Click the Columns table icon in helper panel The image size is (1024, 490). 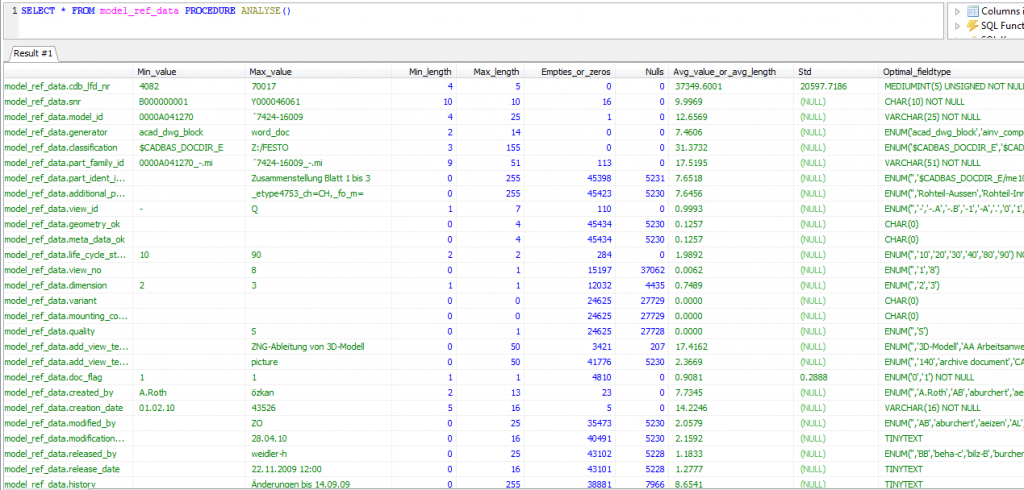972,10
